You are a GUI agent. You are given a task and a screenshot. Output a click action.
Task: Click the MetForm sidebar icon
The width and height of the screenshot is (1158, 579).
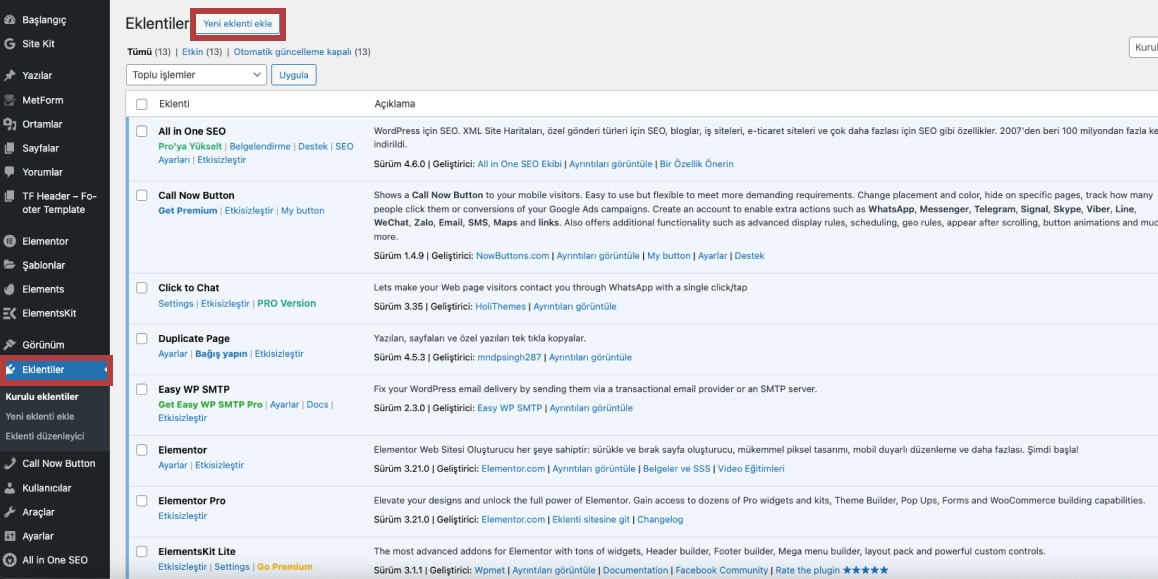[10, 100]
